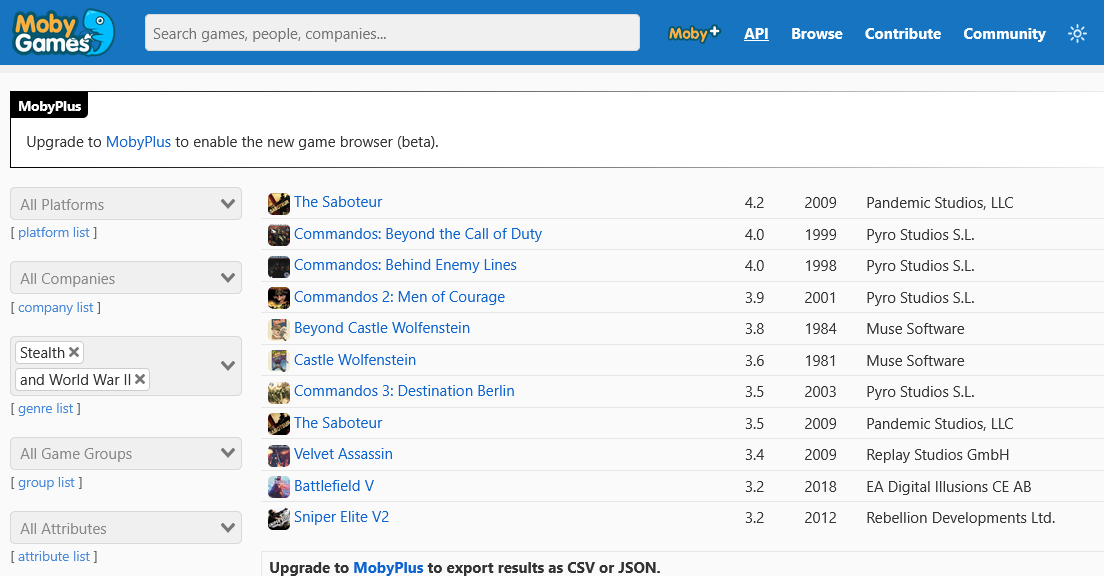Click the 2018 year for Battlefield V

point(820,487)
